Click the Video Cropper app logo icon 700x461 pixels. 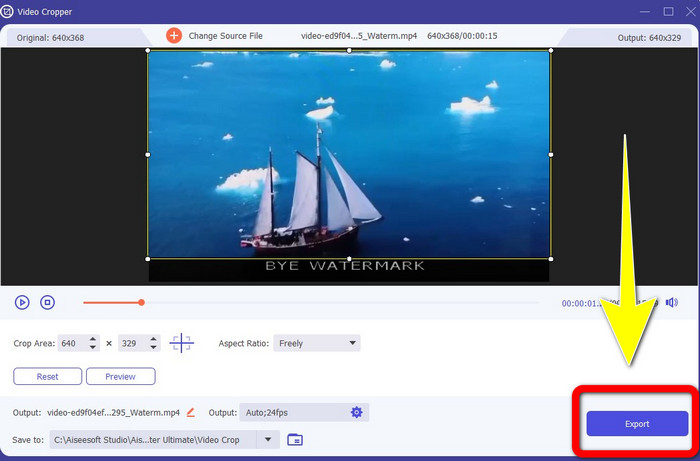coord(9,11)
